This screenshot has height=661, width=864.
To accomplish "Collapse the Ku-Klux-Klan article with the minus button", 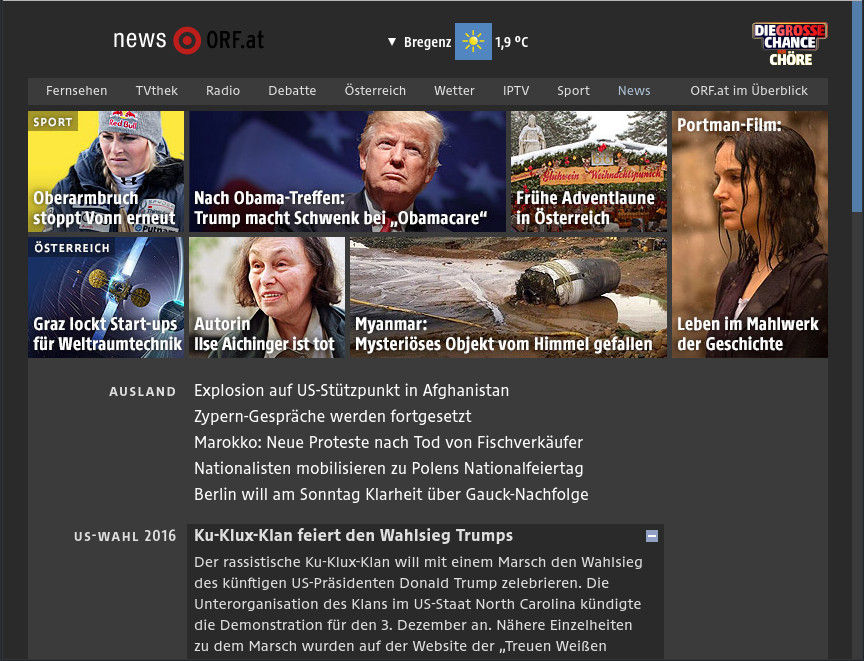I will pyautogui.click(x=652, y=536).
